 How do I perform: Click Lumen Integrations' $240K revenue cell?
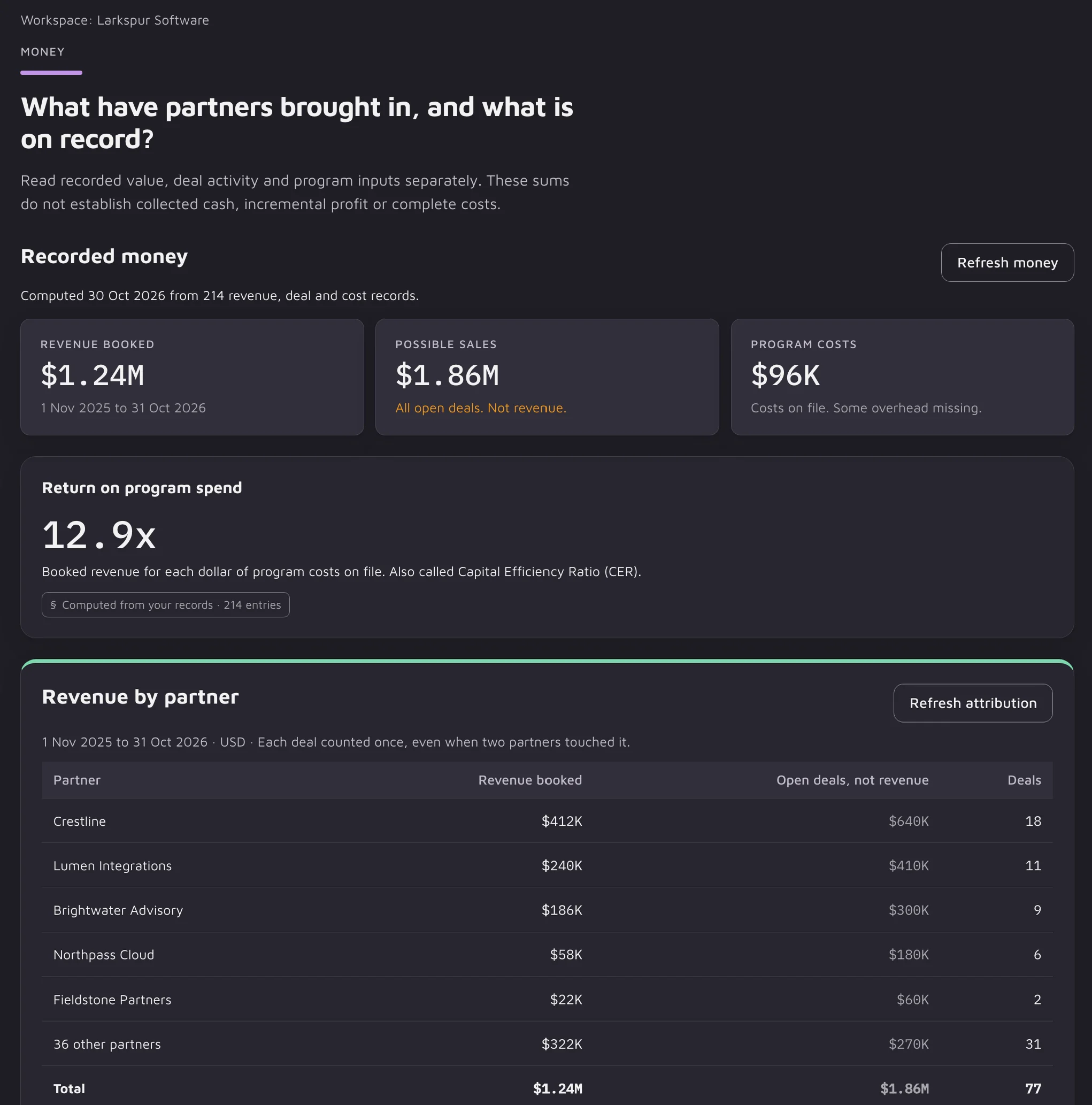562,866
